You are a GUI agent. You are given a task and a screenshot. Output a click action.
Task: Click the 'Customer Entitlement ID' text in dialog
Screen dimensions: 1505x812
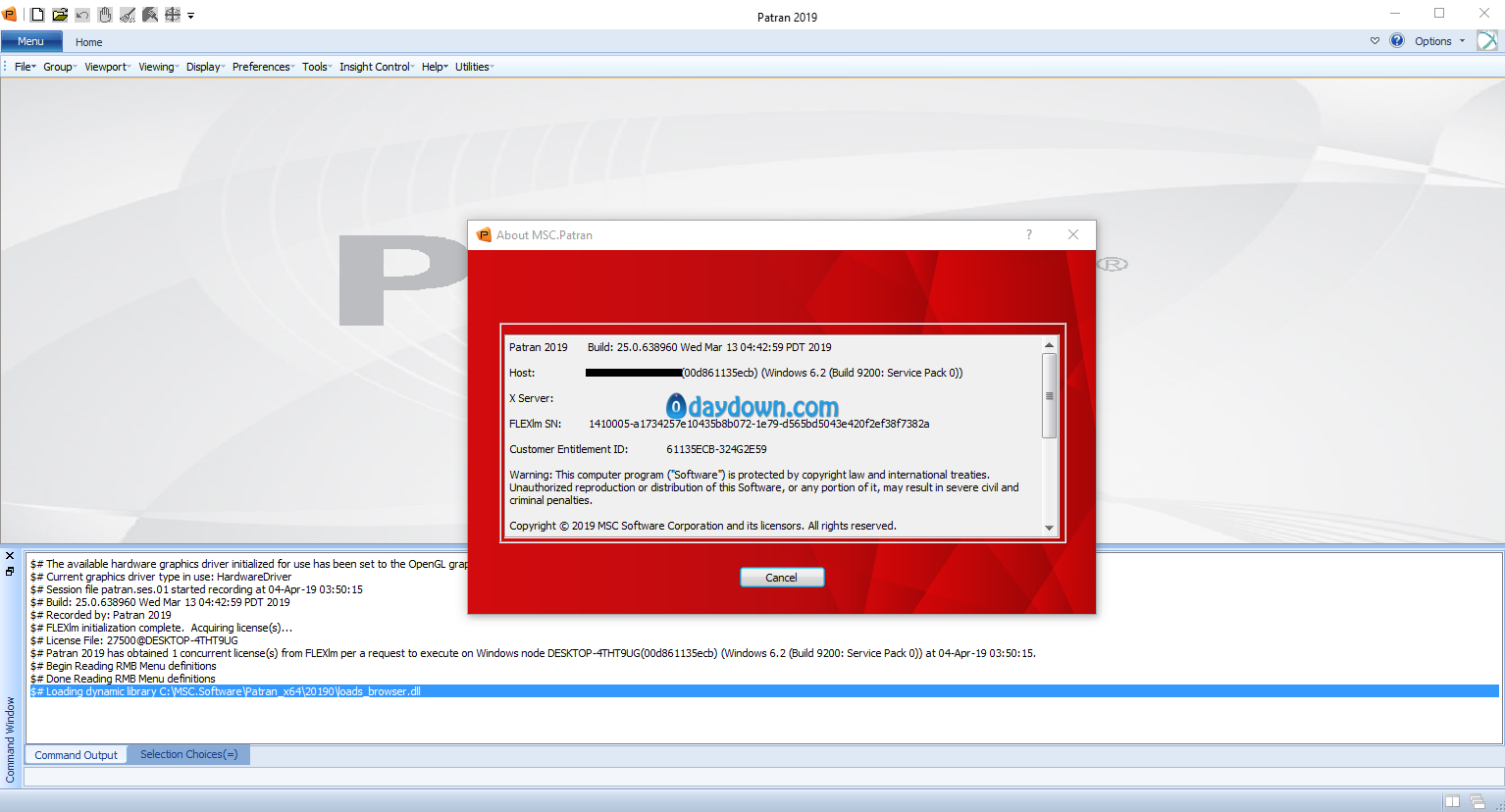pos(569,449)
